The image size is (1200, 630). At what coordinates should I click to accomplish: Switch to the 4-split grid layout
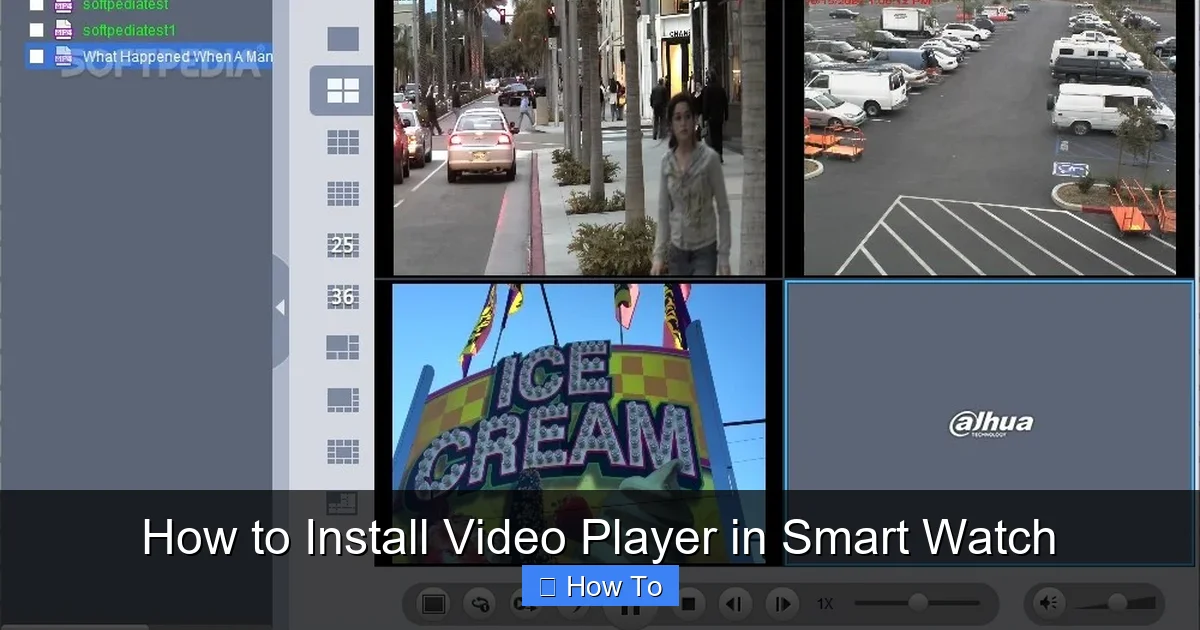tap(343, 90)
